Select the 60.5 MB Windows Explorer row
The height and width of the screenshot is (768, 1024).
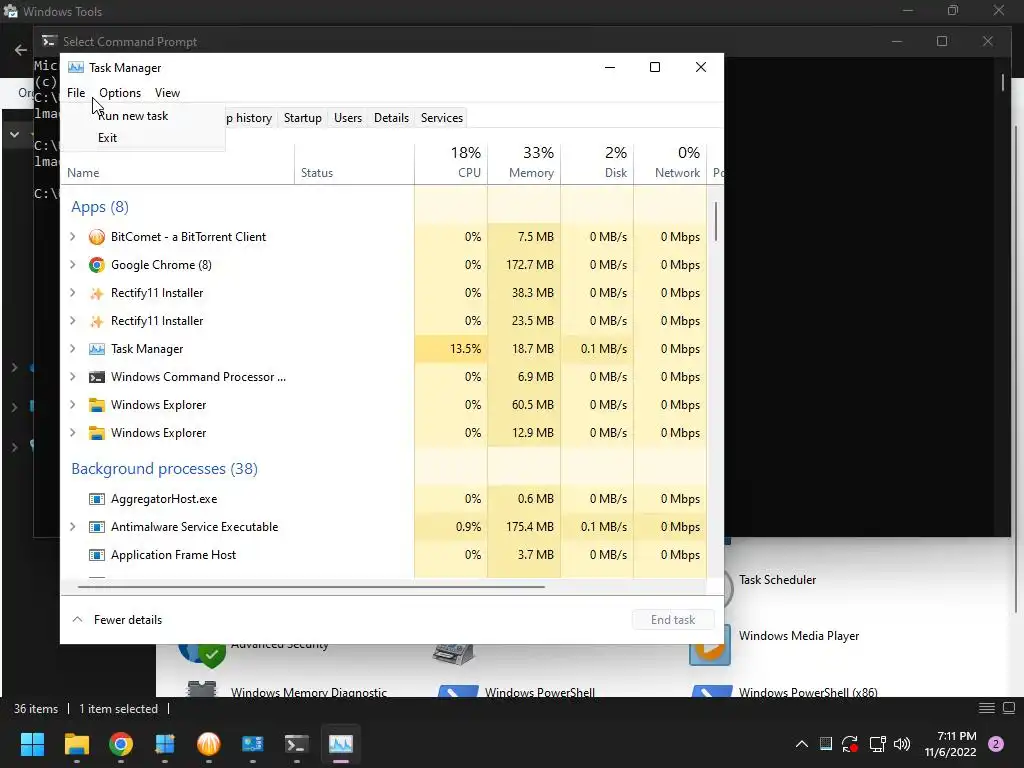click(384, 405)
